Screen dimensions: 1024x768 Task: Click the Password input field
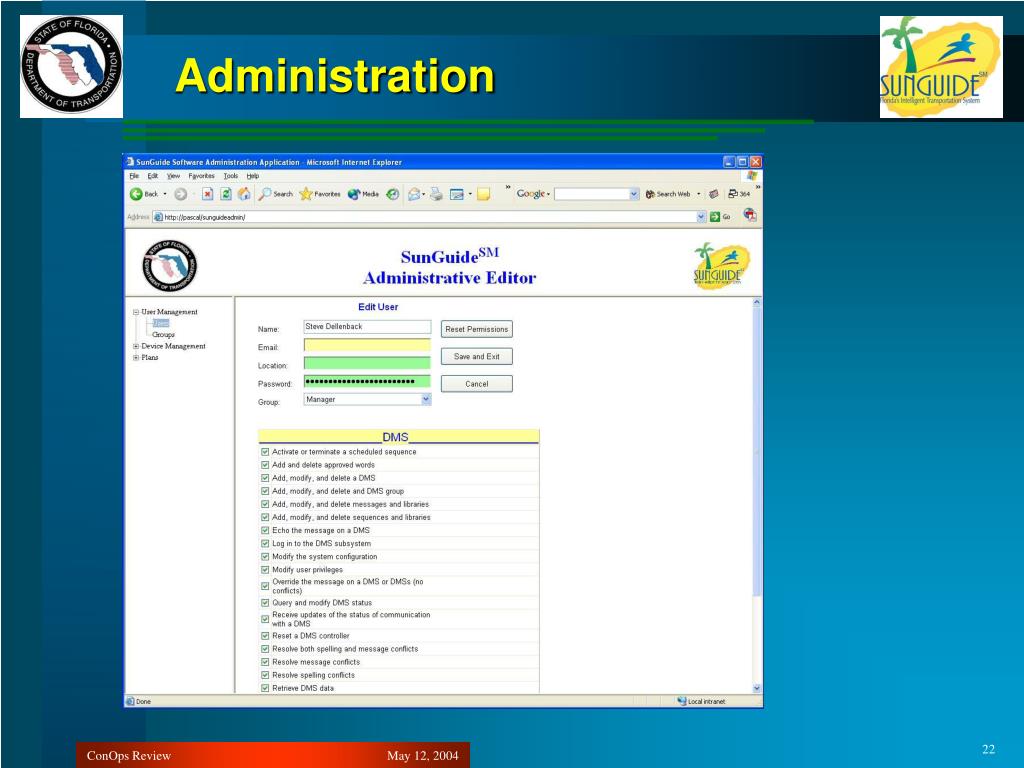pos(367,381)
